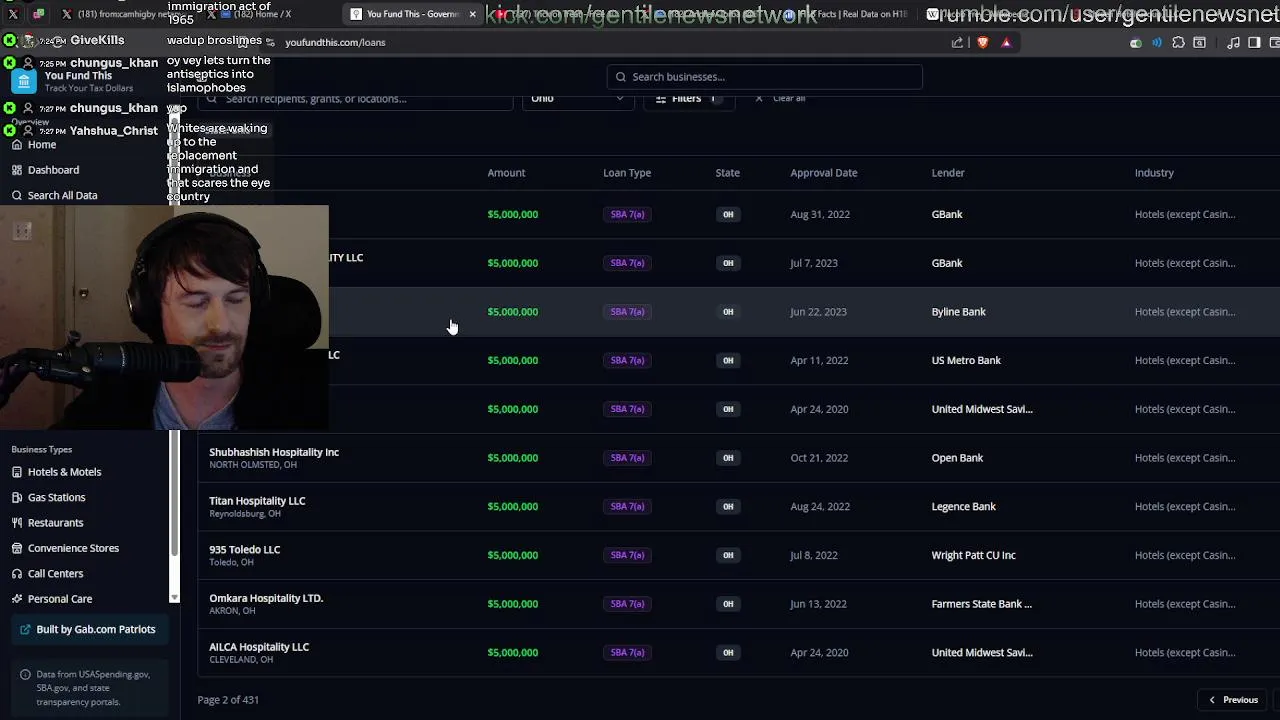Click the Loan Type column header
The width and height of the screenshot is (1280, 720).
[627, 173]
